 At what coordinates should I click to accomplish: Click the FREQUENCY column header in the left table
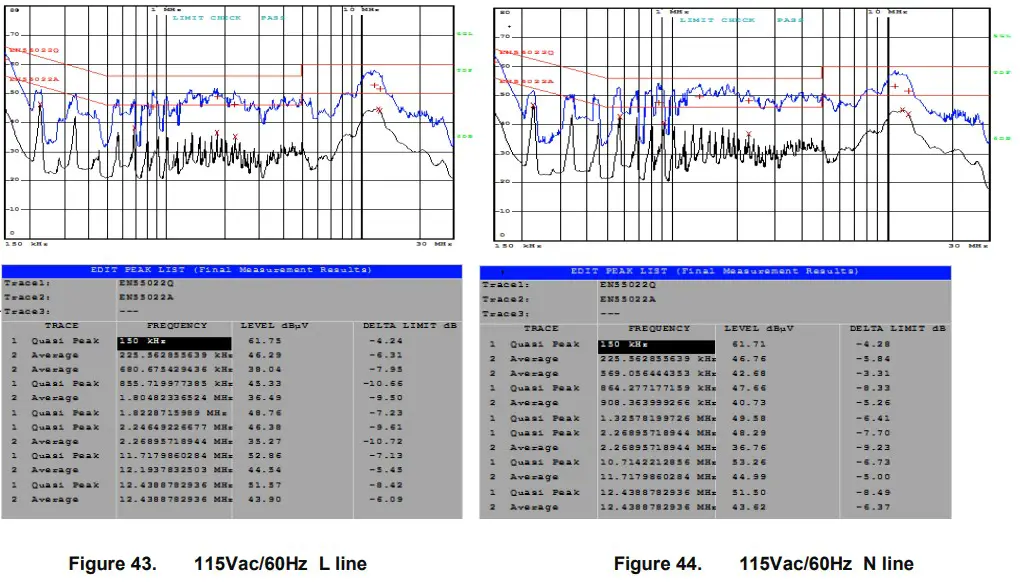tap(176, 326)
